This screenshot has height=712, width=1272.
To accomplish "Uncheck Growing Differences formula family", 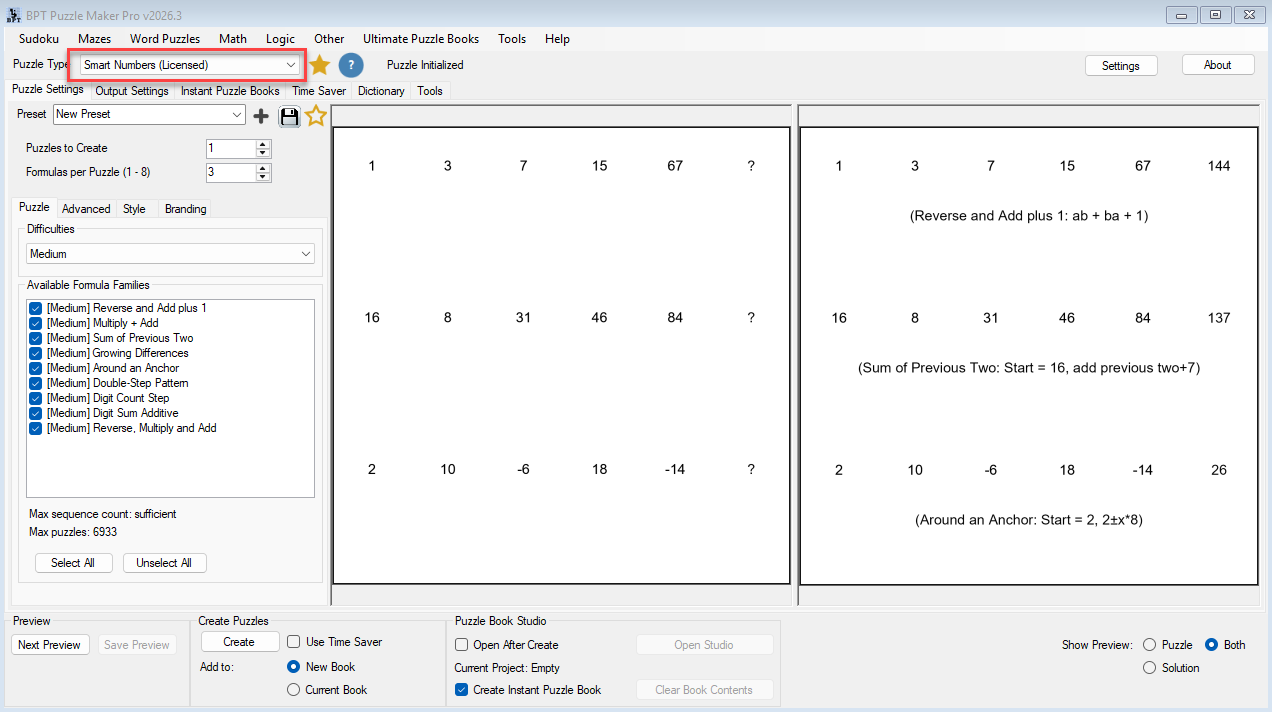I will (x=36, y=353).
